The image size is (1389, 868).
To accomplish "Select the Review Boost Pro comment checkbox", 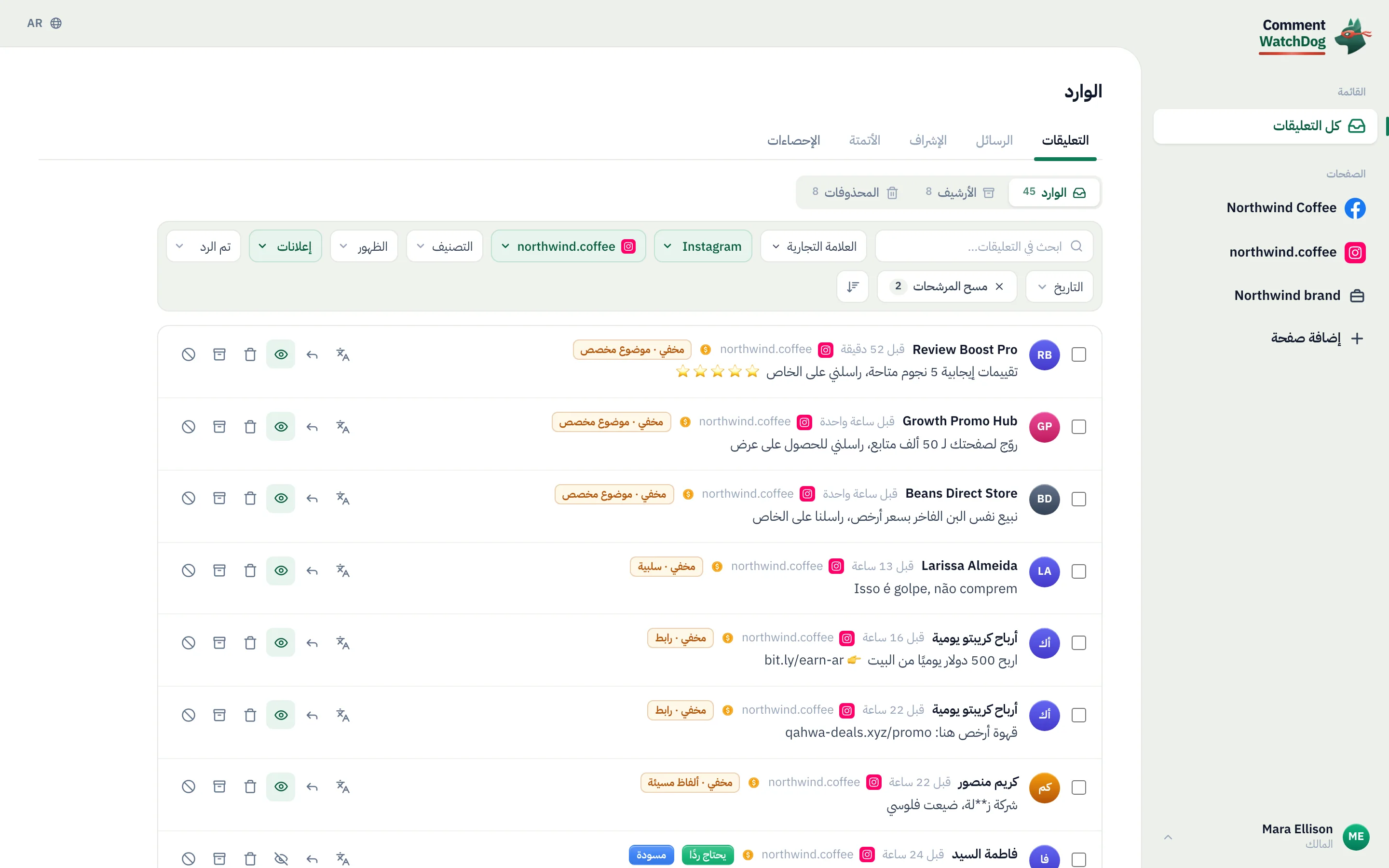I will (x=1078, y=355).
